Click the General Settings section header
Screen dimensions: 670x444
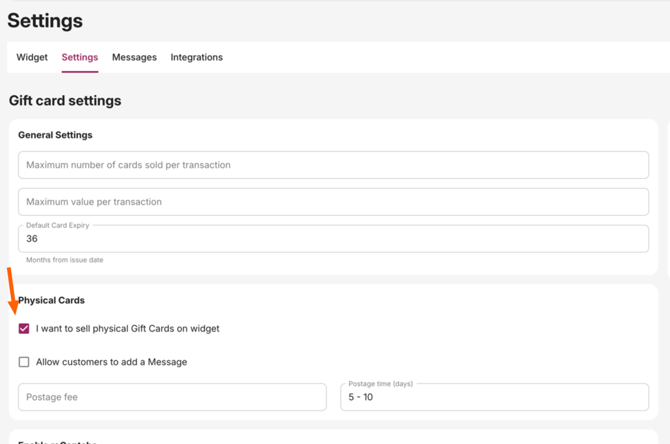coord(55,135)
